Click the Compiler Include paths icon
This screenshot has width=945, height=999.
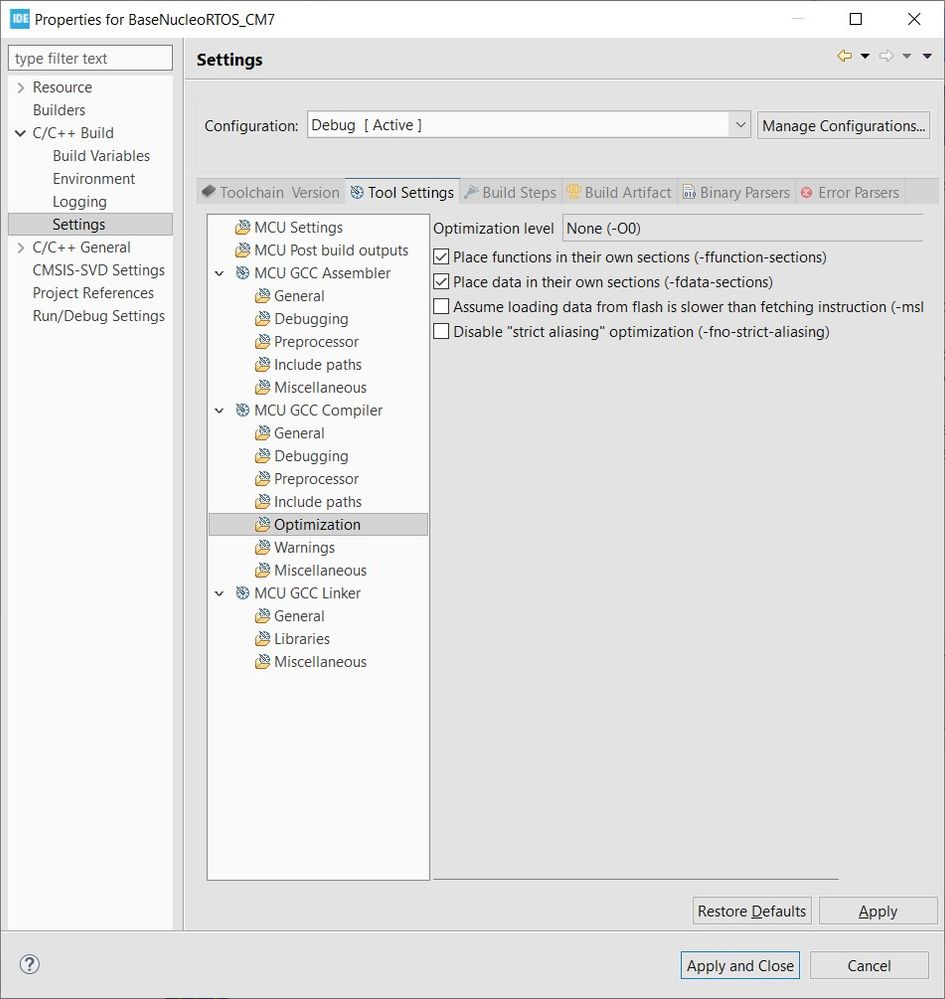262,502
